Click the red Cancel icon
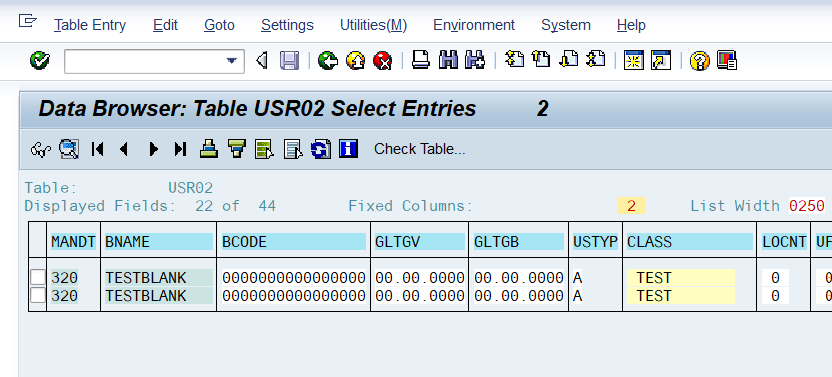The image size is (832, 377). click(383, 61)
